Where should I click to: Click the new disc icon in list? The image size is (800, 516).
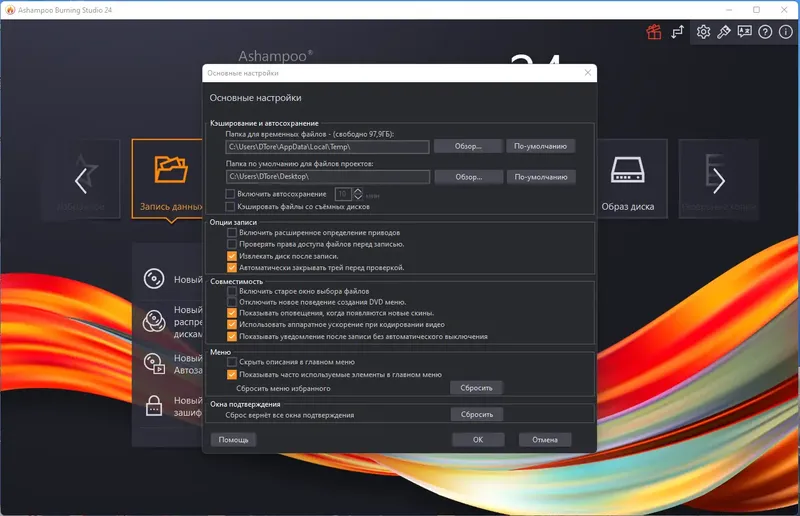pos(154,279)
